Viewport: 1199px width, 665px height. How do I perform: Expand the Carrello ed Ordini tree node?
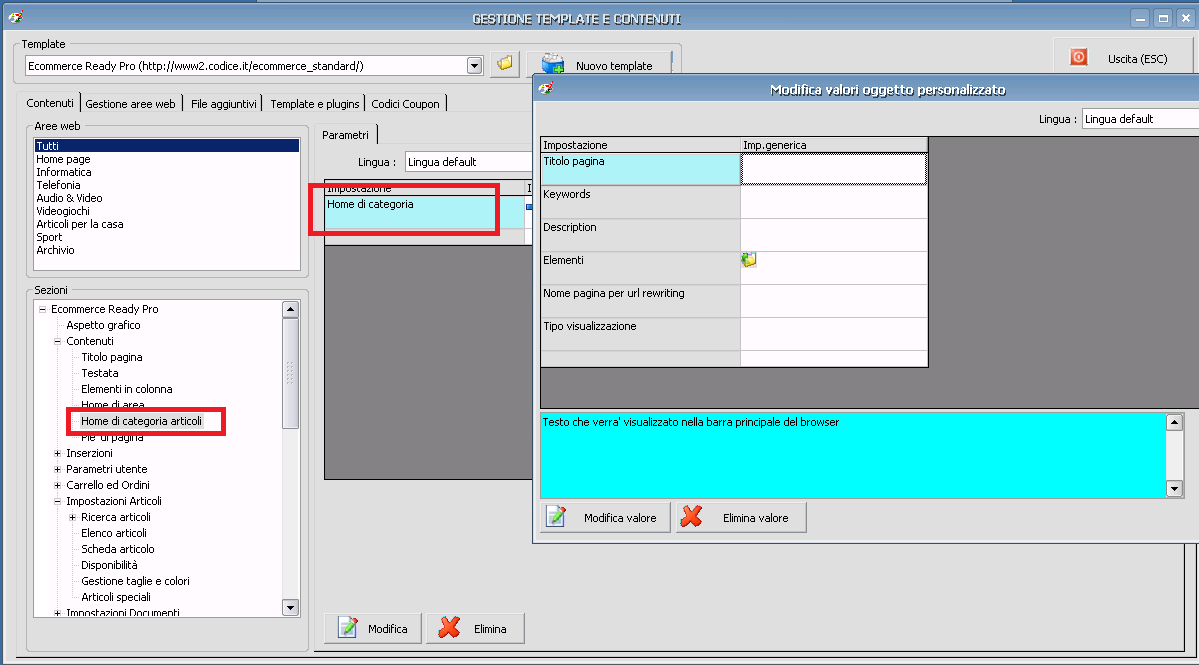click(57, 485)
